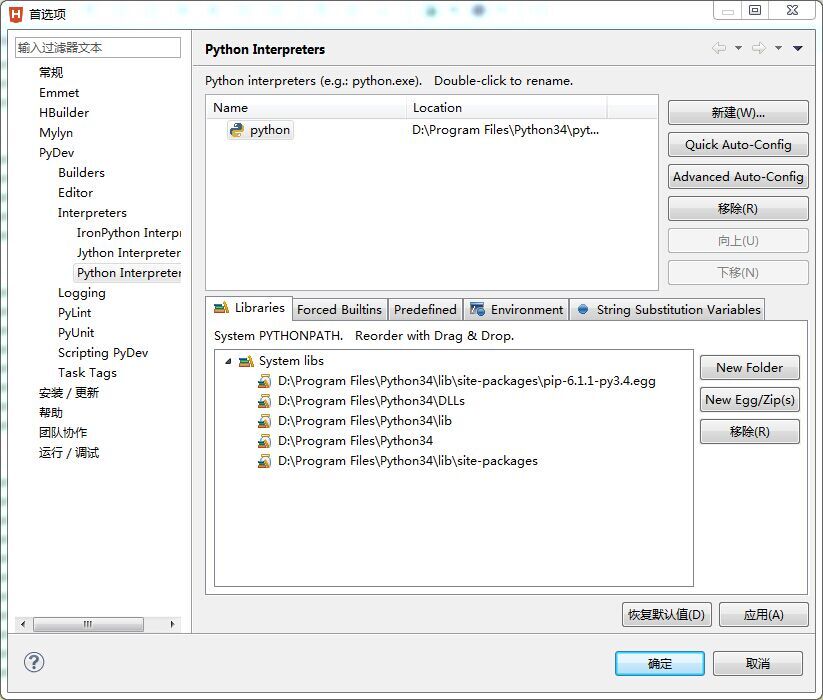Click the Location column header
Viewport: 823px width, 700px height.
(x=507, y=108)
